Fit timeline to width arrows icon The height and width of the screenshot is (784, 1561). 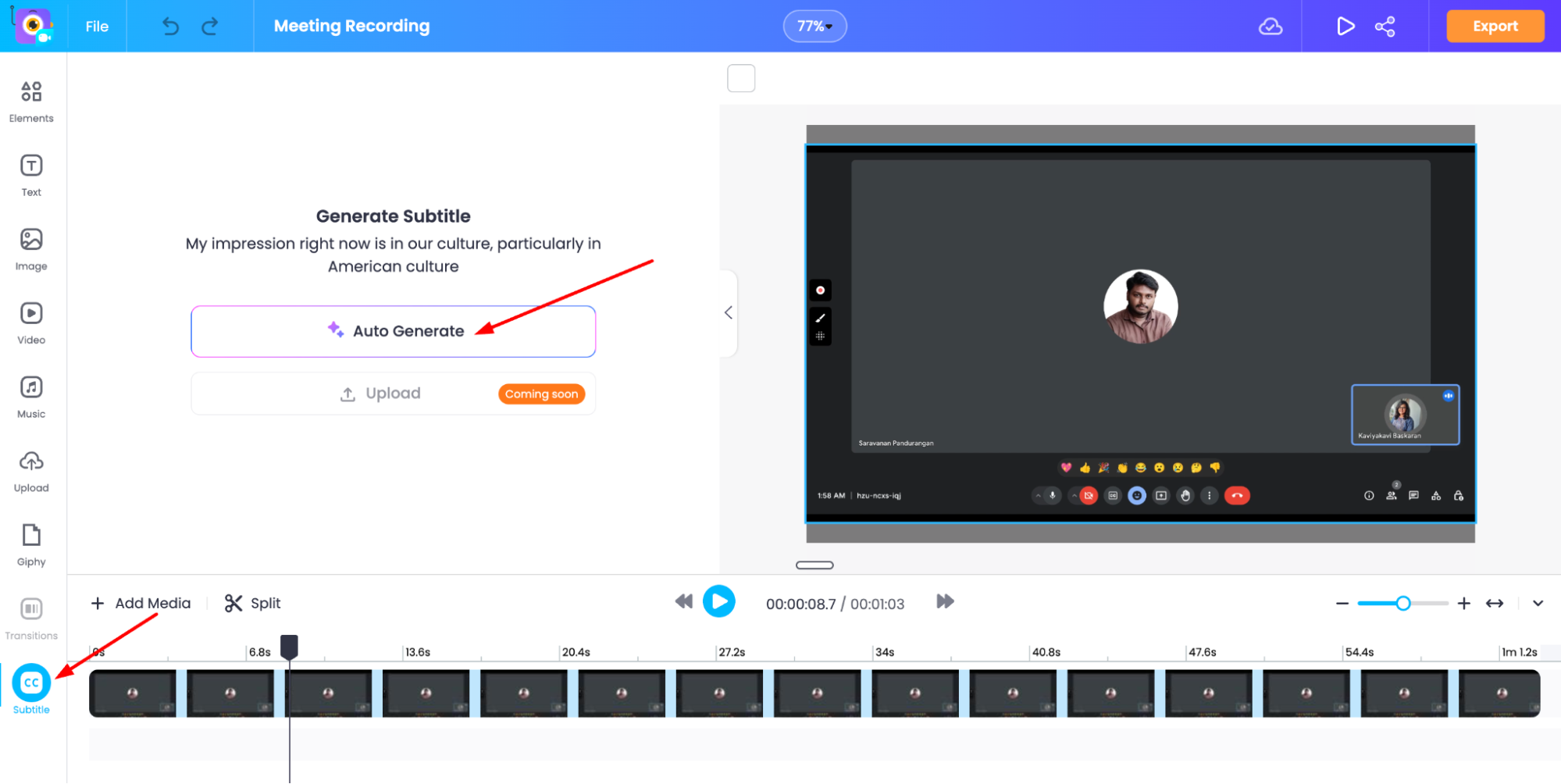(1495, 604)
